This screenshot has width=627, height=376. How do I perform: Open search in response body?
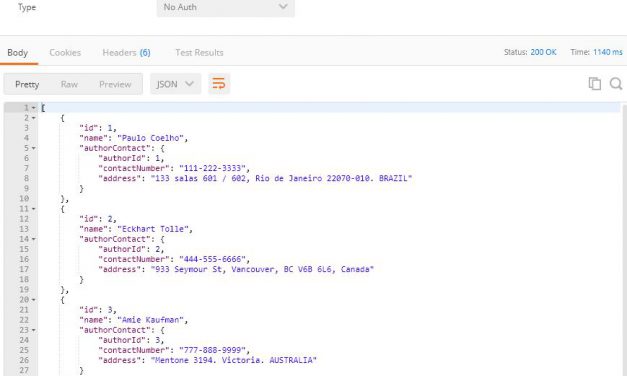click(x=616, y=84)
